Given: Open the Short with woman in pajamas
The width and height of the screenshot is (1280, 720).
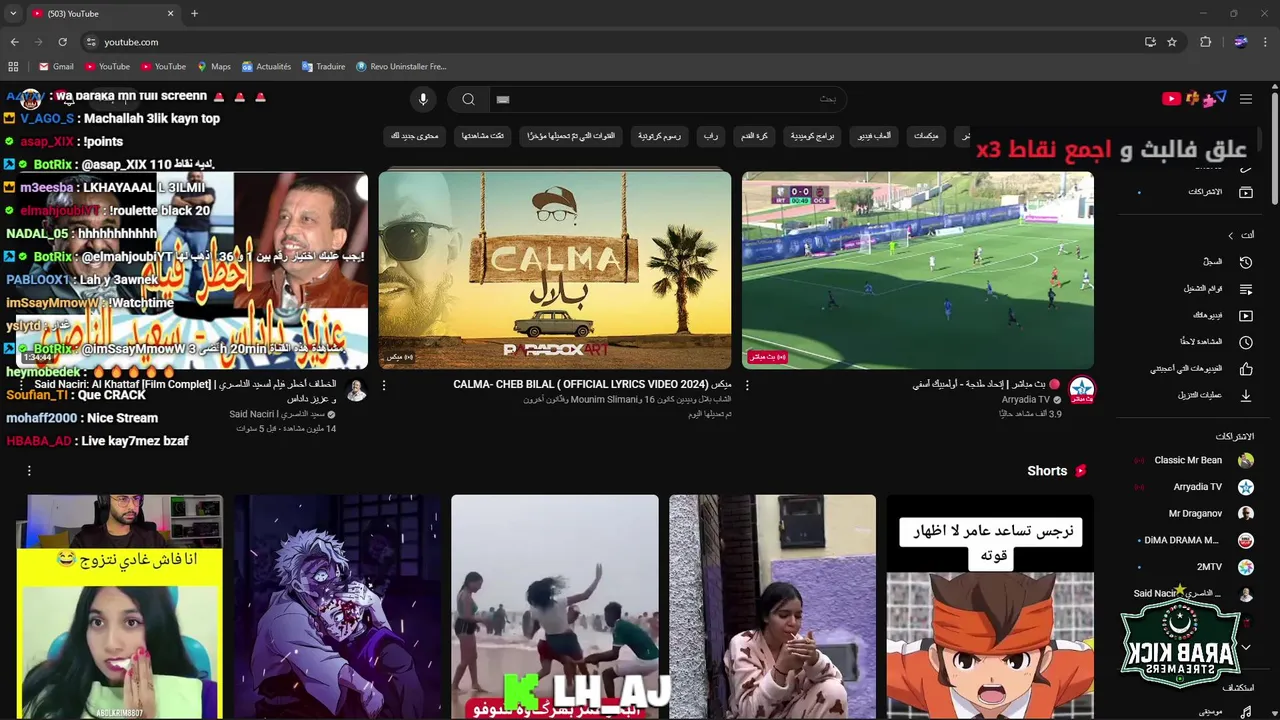Looking at the screenshot, I should [x=772, y=607].
